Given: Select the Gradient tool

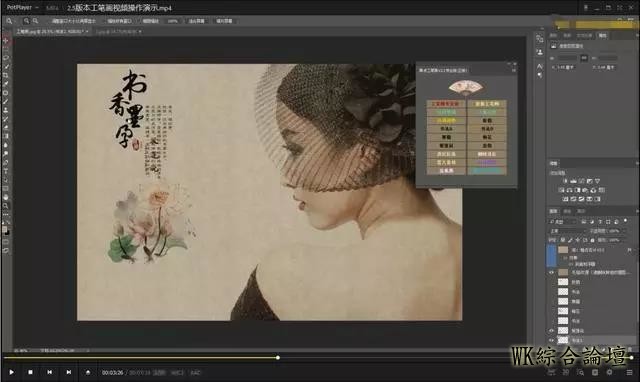Looking at the screenshot, I should coord(6,136).
